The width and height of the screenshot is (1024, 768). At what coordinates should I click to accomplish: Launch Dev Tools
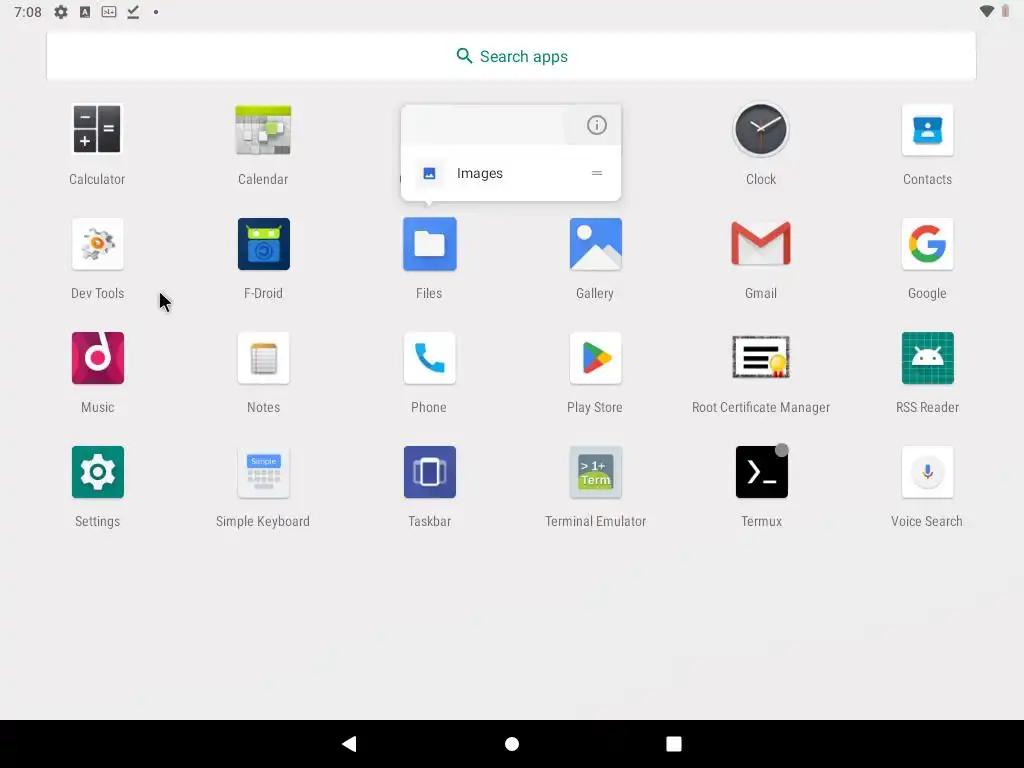pos(97,244)
